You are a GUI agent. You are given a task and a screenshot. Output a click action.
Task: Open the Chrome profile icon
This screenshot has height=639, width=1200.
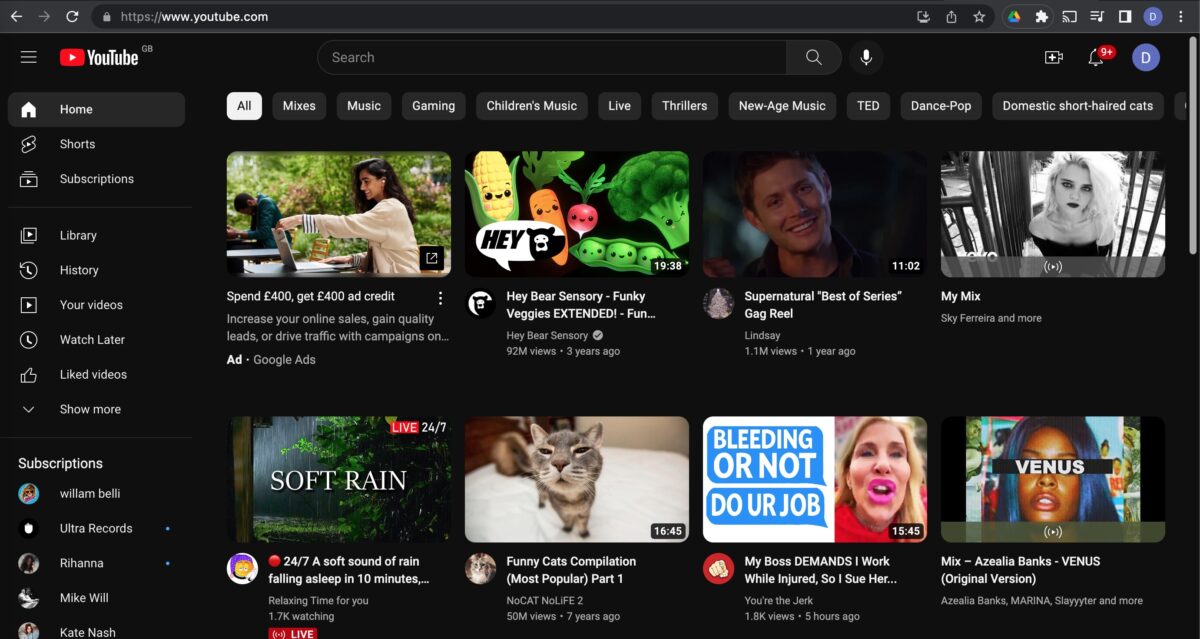(x=1153, y=16)
